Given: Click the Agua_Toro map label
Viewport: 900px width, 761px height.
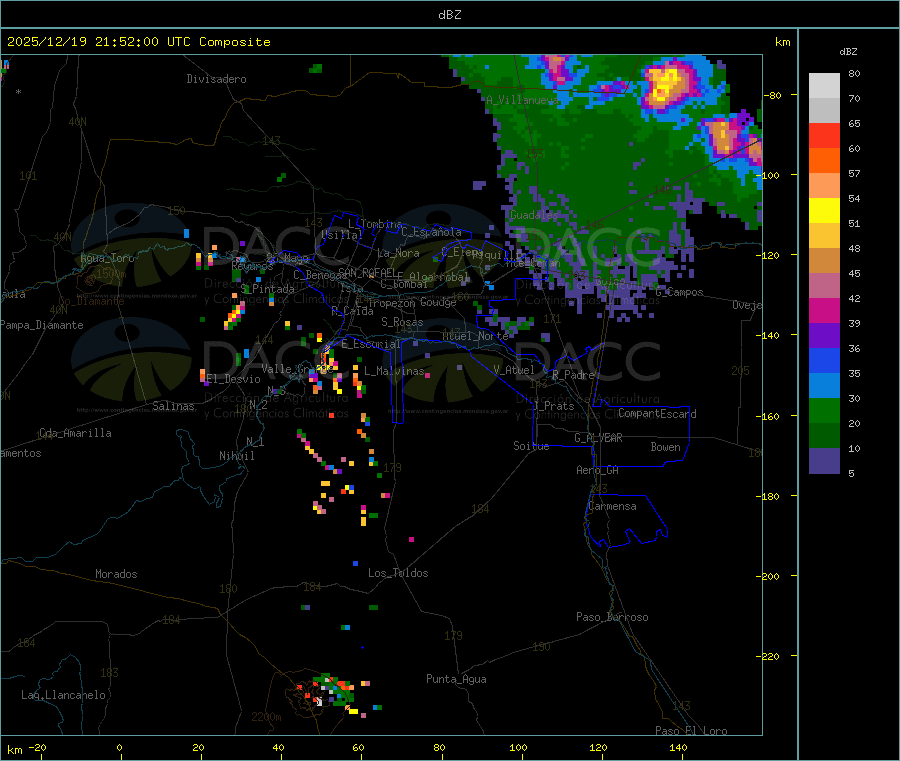Looking at the screenshot, I should (107, 258).
